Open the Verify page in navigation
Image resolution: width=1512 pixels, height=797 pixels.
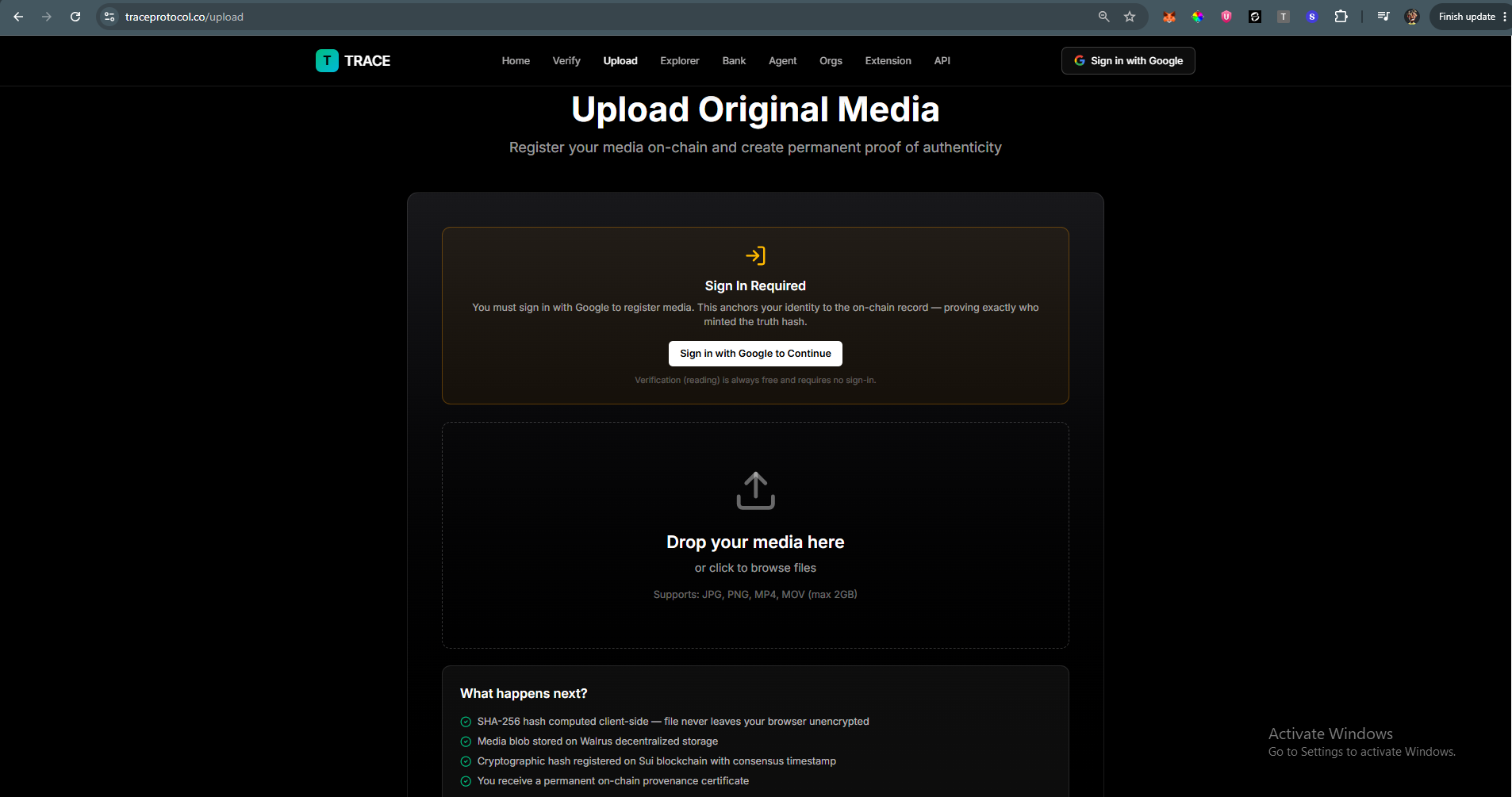point(566,61)
